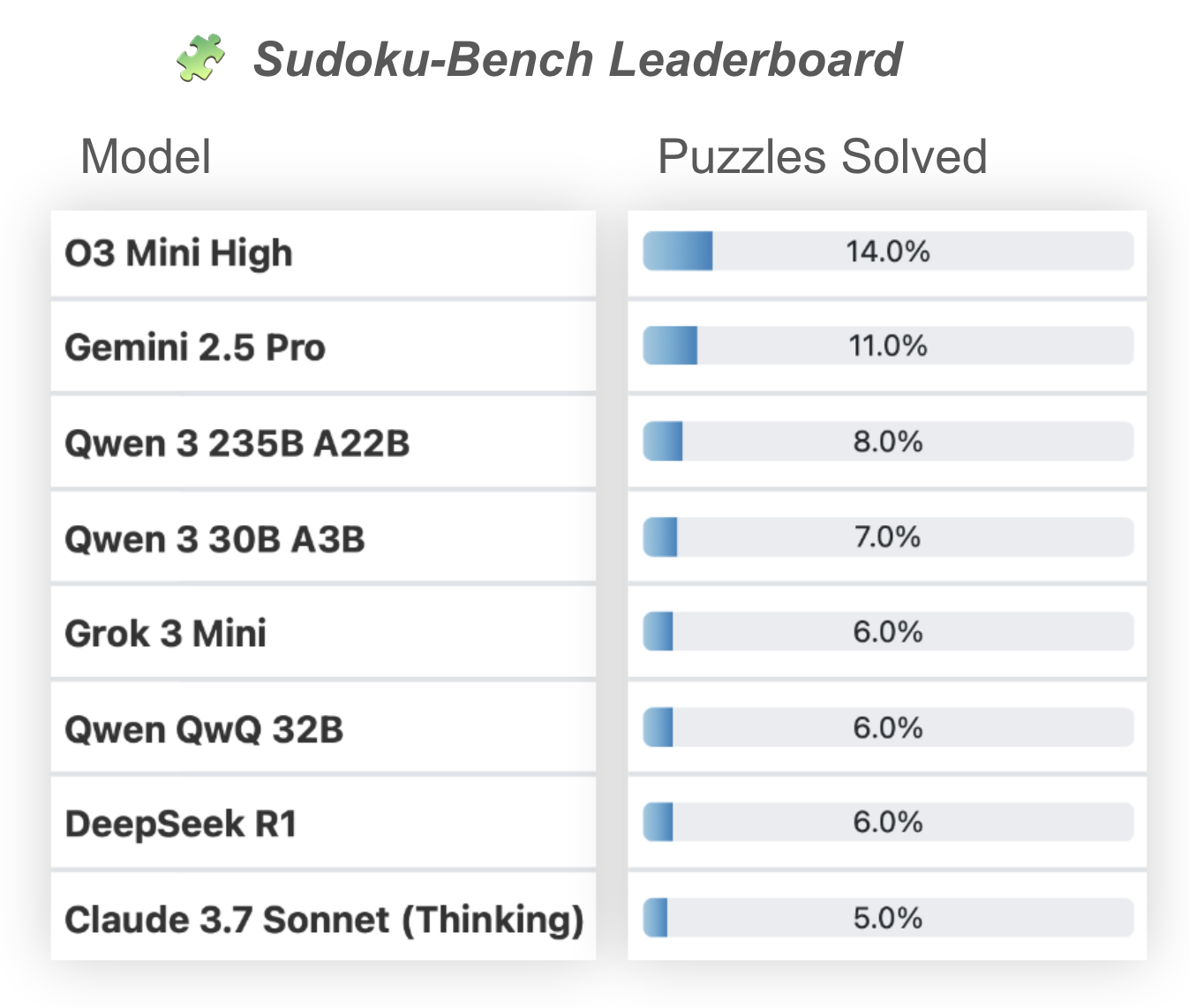Click Qwen QwQ 32B's 6.0% progress bar

(887, 727)
